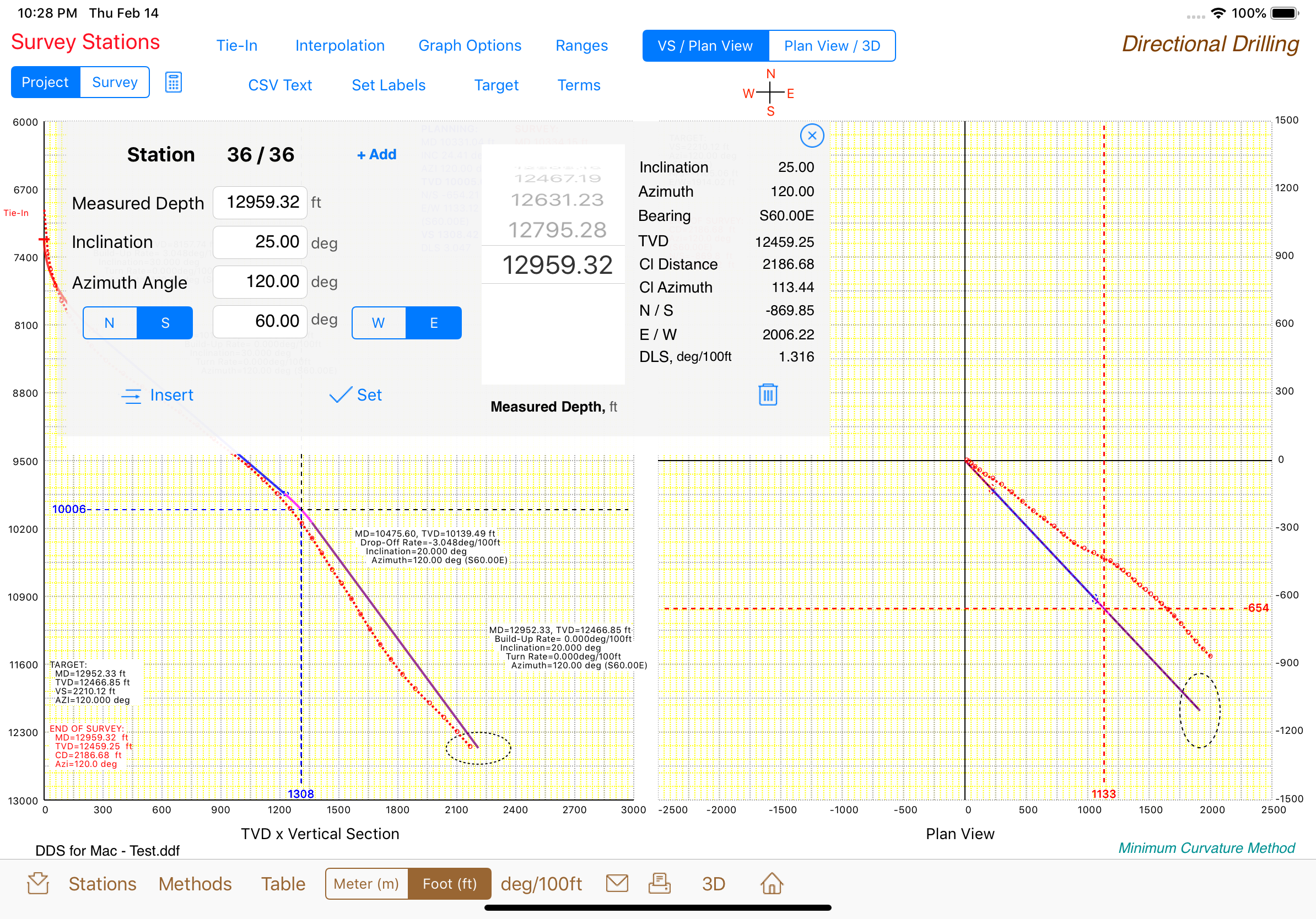The height and width of the screenshot is (919, 1316).
Task: Select N bearing direction
Action: (110, 323)
